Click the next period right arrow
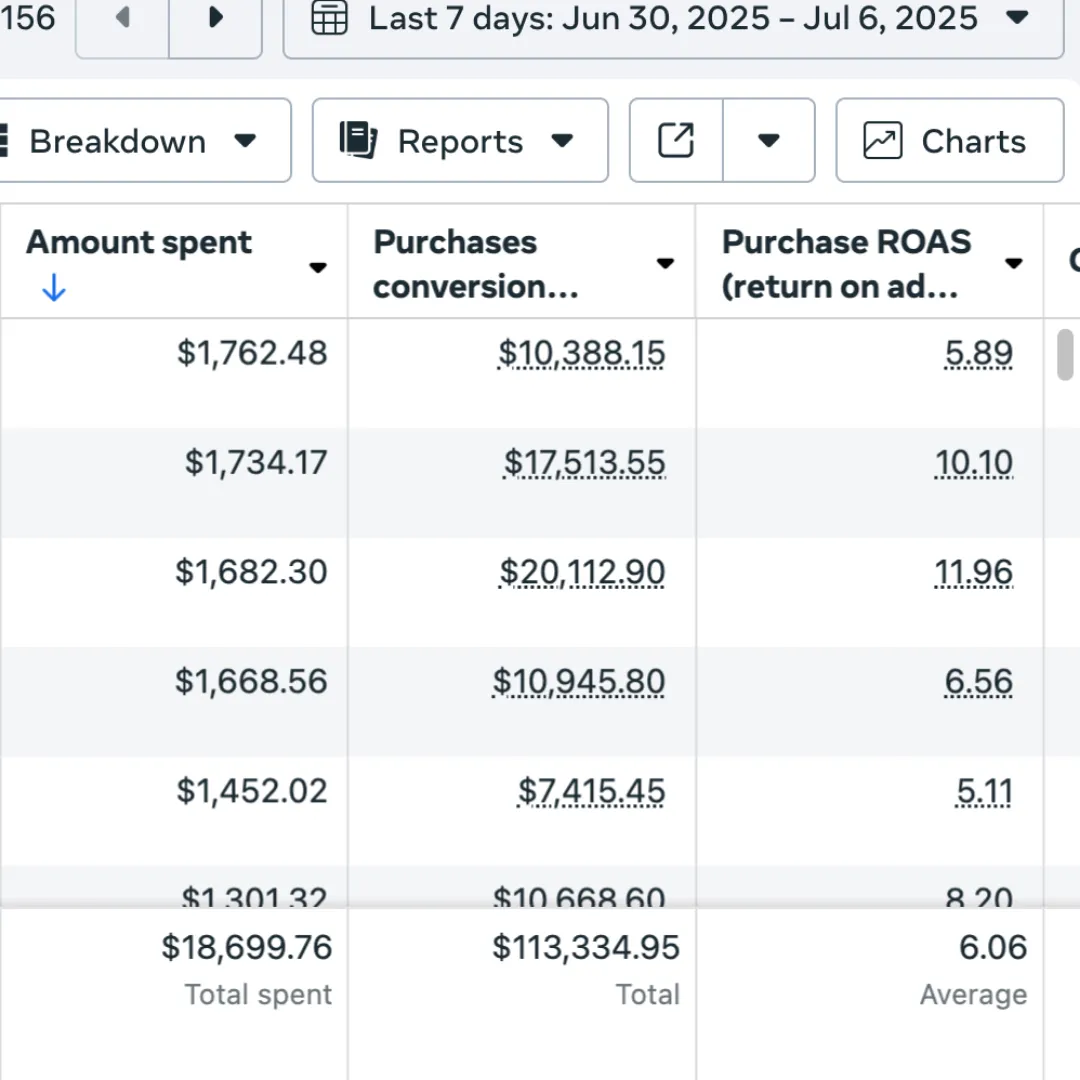 click(x=215, y=19)
